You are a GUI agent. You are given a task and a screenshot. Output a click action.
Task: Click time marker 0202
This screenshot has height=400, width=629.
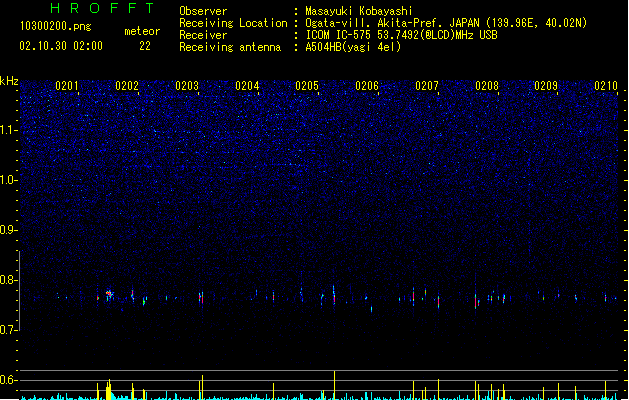tap(127, 86)
